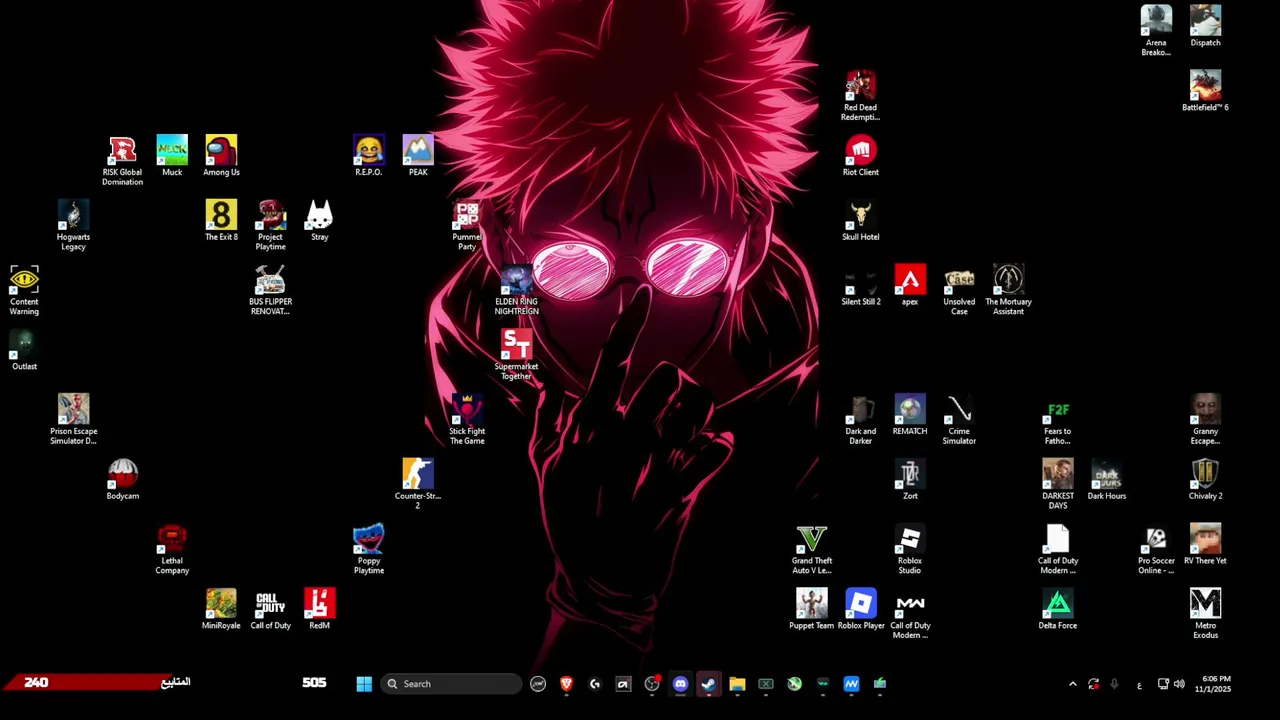
Task: Select the Battlefield 6 icon
Action: click(x=1205, y=91)
